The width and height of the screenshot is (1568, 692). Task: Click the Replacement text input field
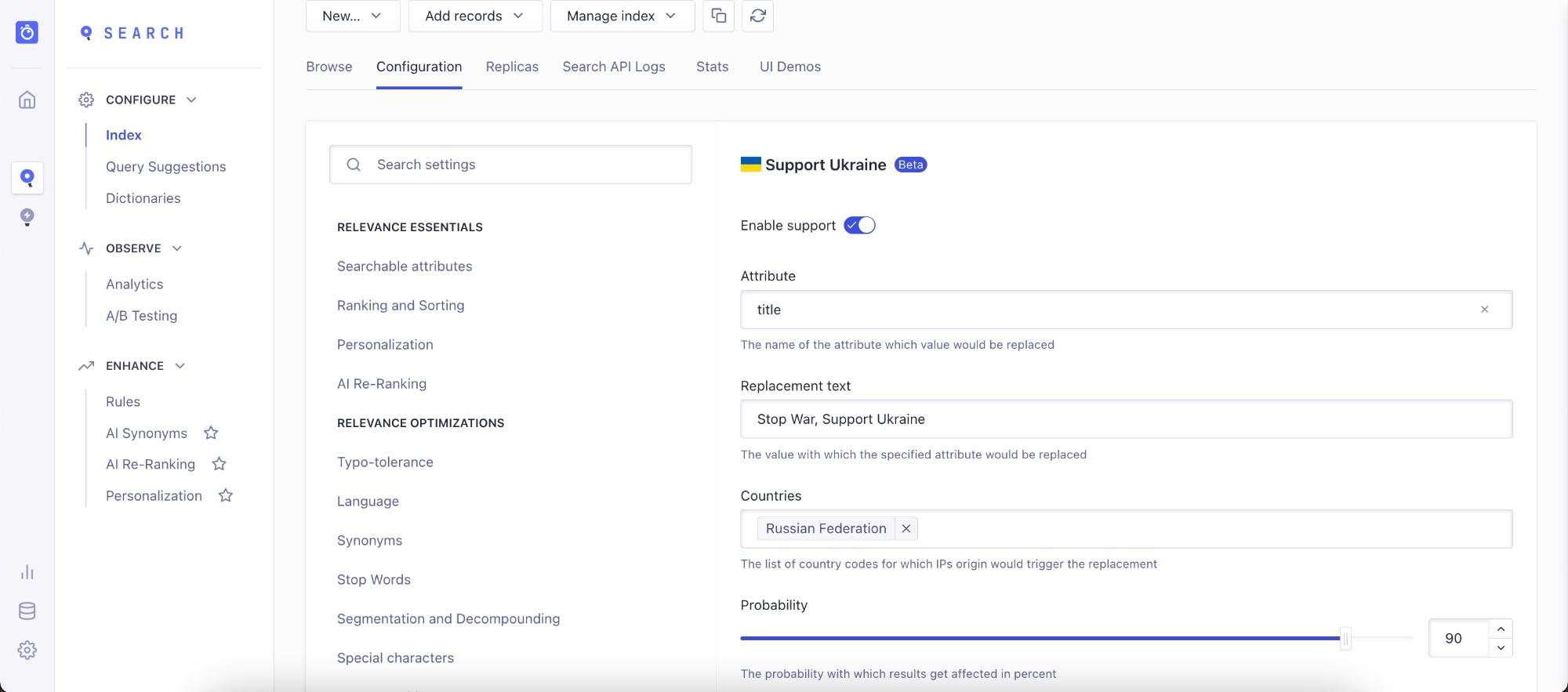[x=1126, y=419]
